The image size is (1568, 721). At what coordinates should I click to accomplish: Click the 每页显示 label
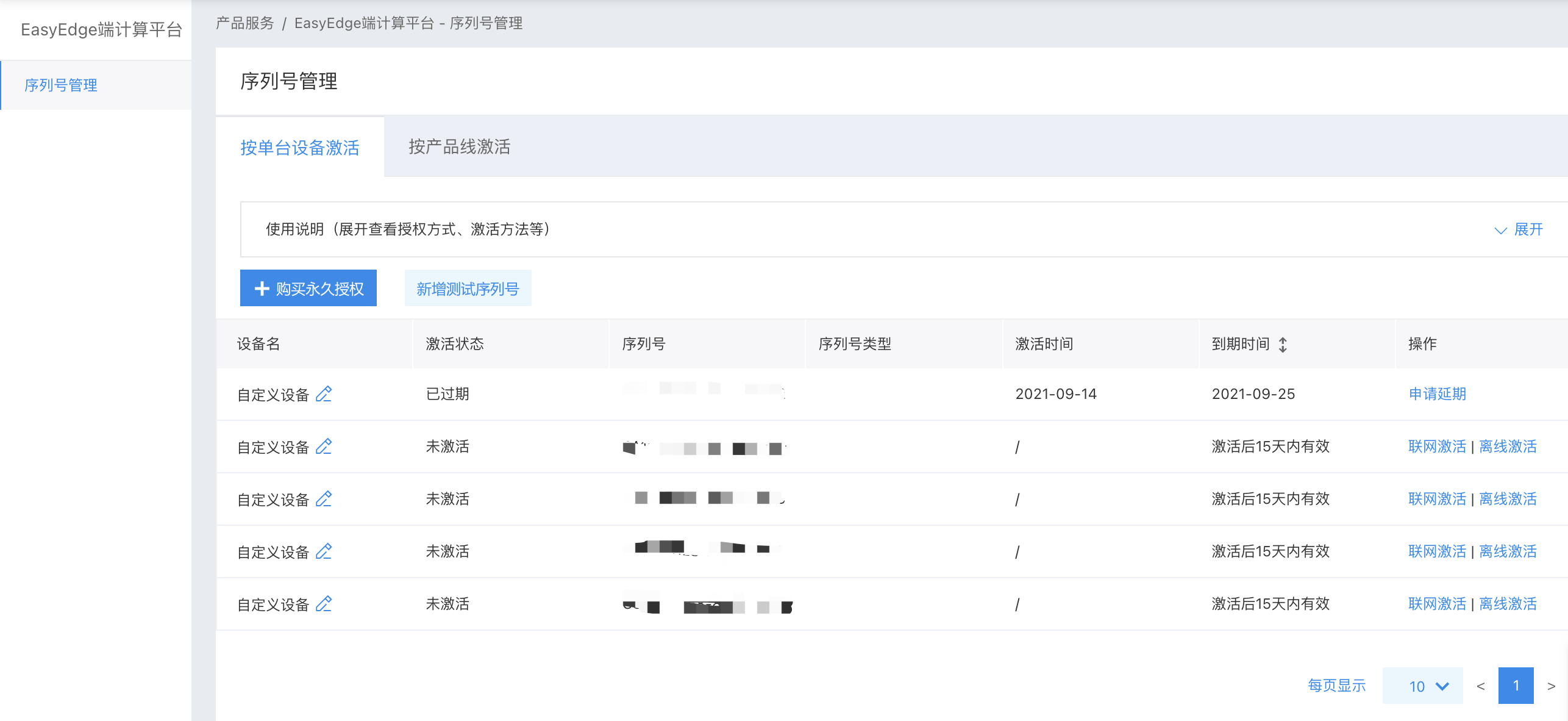pos(1337,686)
